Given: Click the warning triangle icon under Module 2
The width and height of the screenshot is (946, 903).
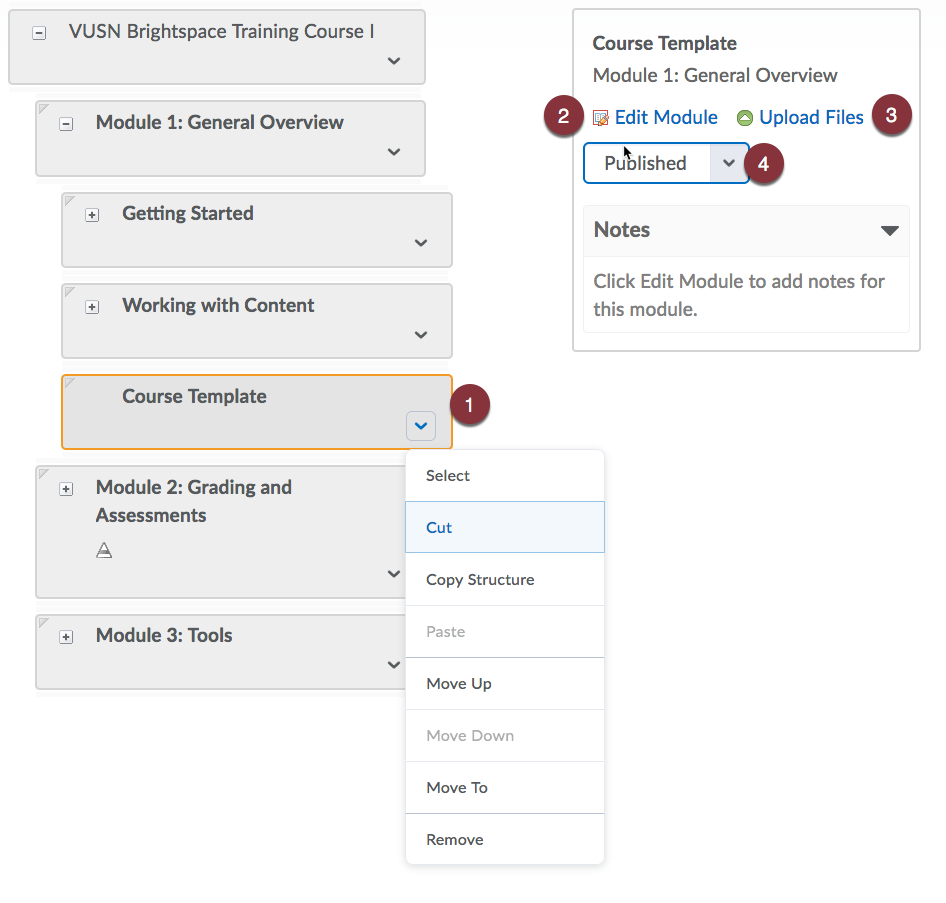Looking at the screenshot, I should click(x=104, y=550).
